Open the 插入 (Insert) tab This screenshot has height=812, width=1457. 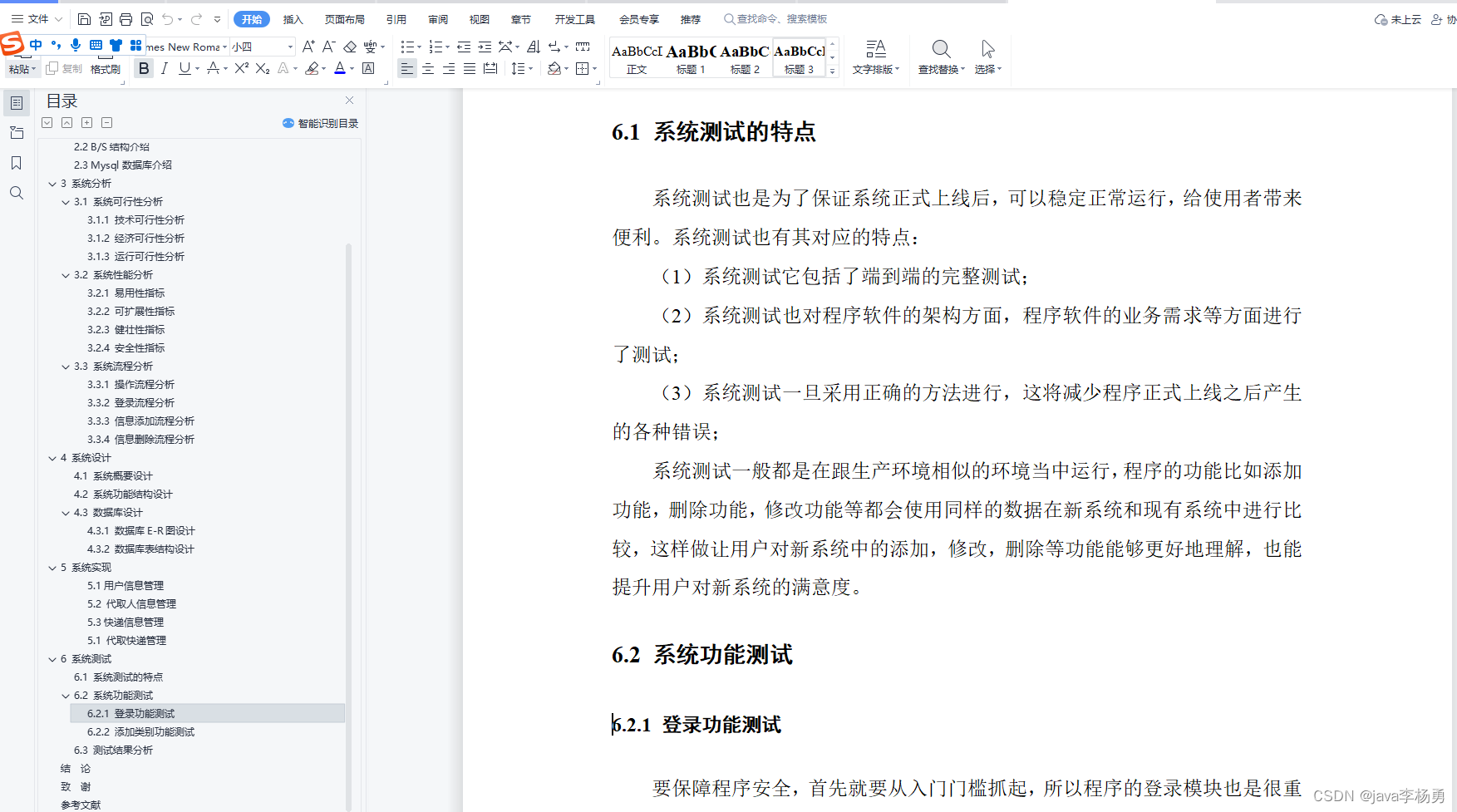[x=293, y=19]
